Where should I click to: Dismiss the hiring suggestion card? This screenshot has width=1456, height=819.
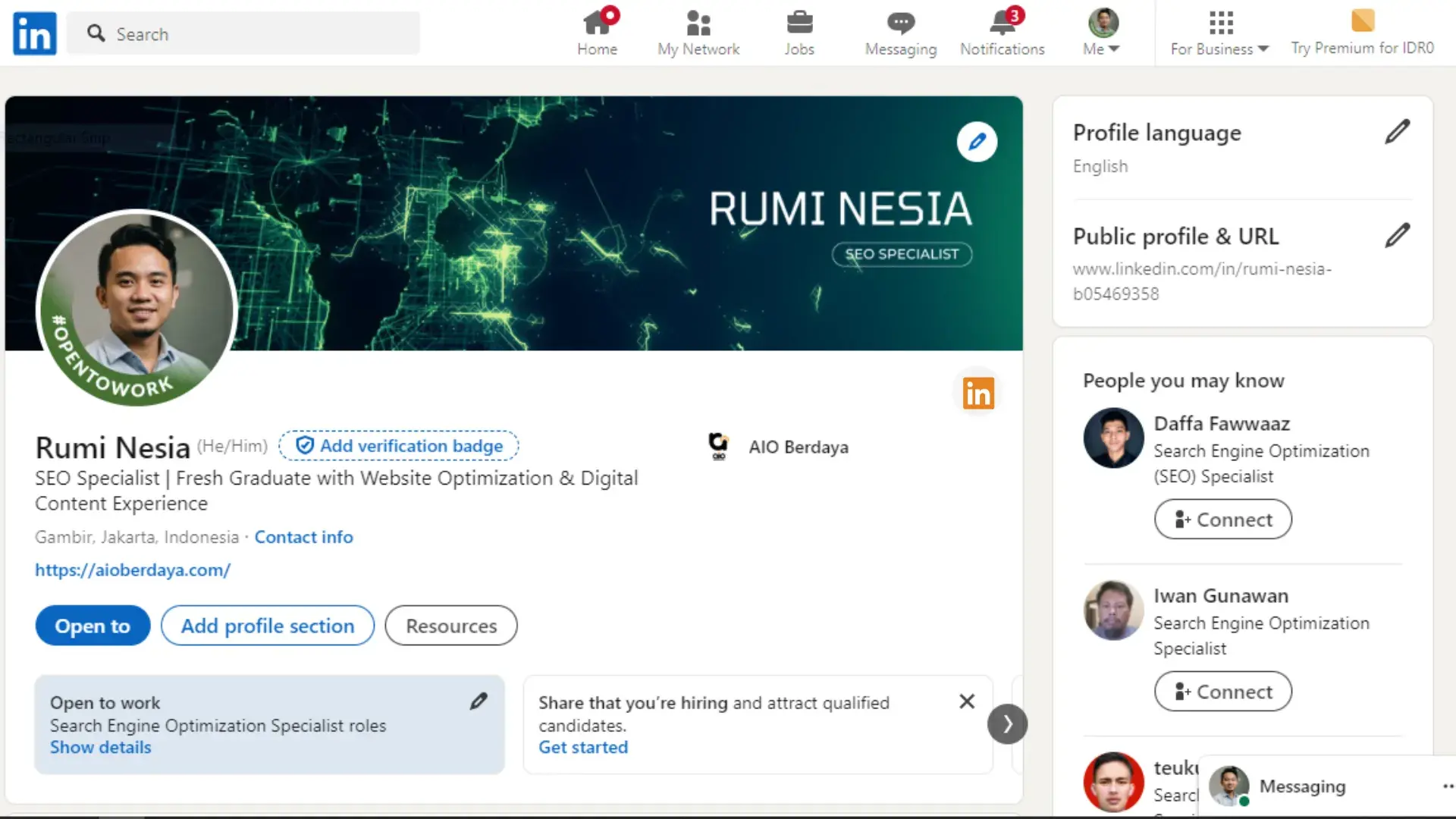click(967, 701)
